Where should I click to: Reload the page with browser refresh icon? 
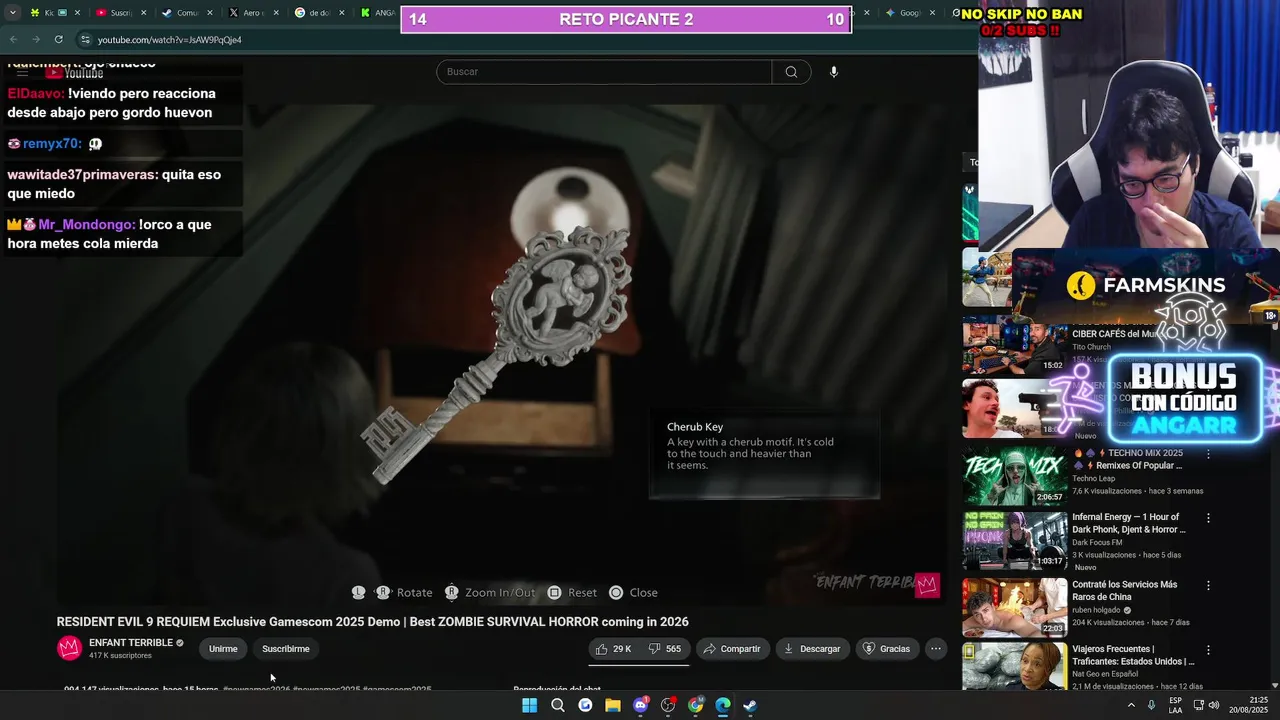[x=59, y=39]
